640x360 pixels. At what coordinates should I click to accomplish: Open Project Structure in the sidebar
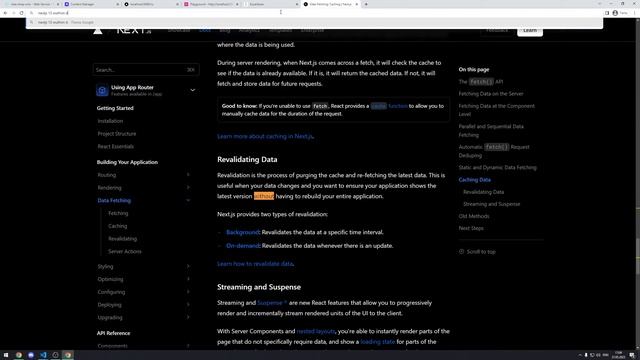(x=117, y=134)
